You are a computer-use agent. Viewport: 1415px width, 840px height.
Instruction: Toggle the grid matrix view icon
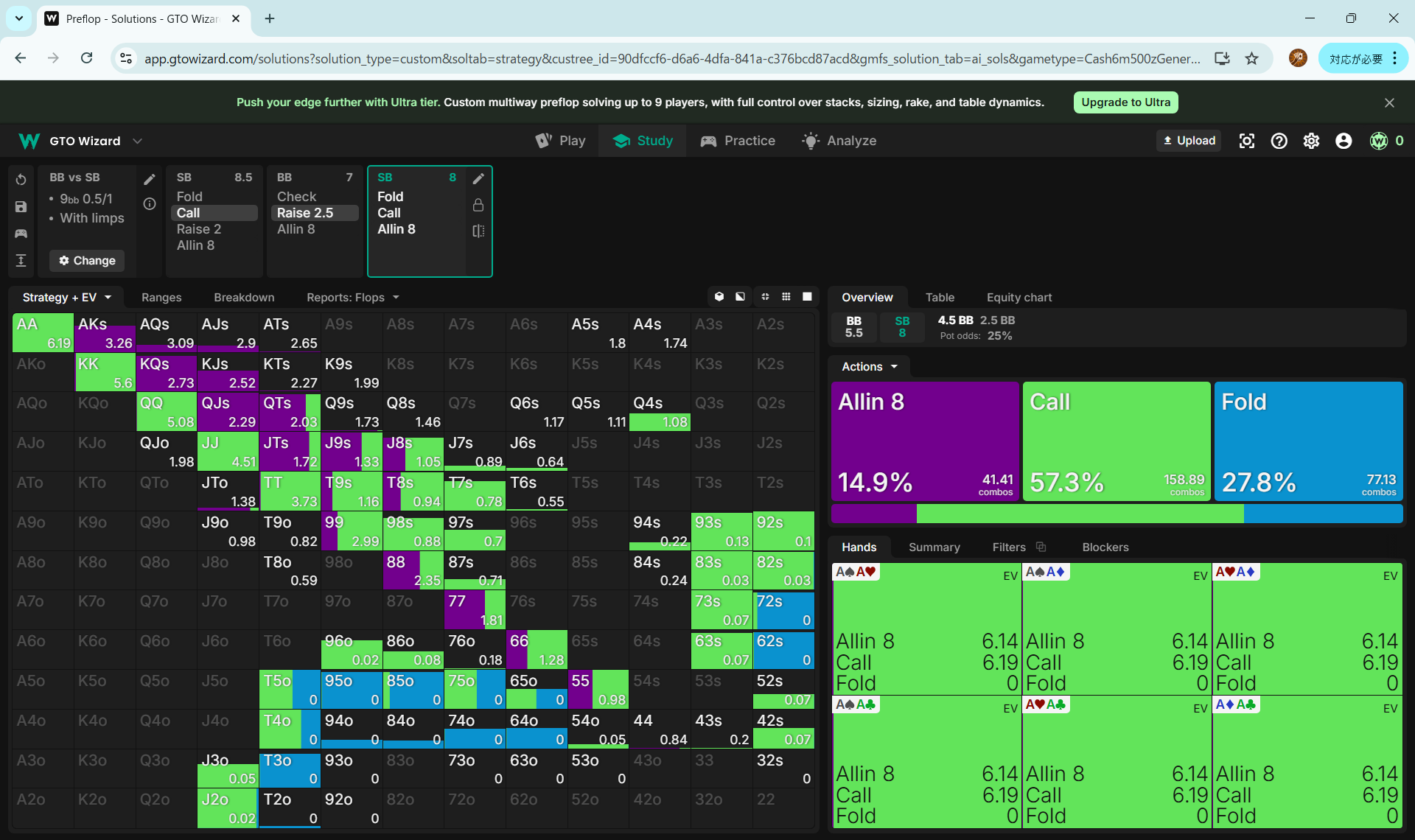[x=786, y=297]
